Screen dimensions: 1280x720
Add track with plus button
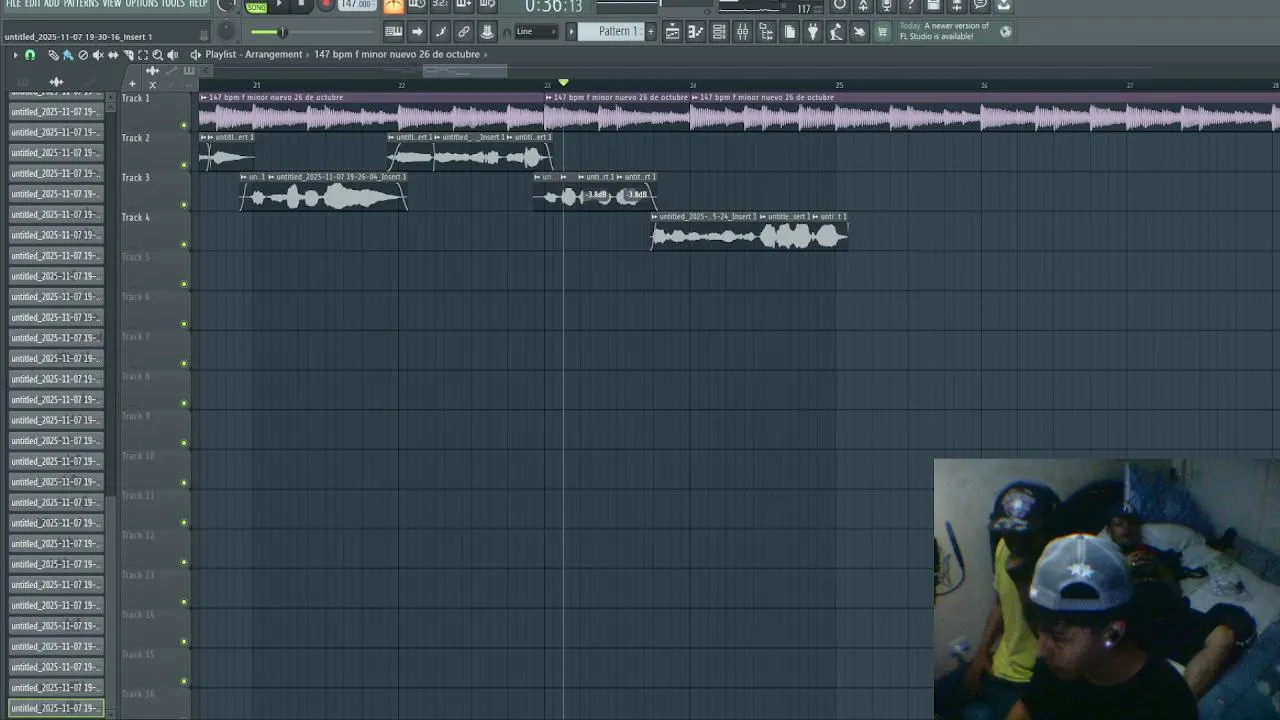[x=132, y=84]
